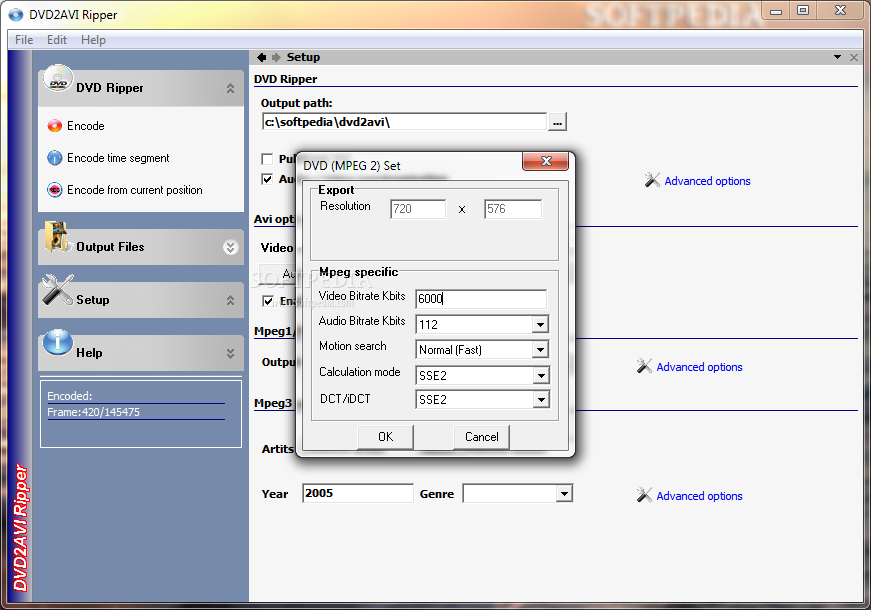
Task: Click the DVD disc icon in DVD Ripper header
Action: coord(58,79)
